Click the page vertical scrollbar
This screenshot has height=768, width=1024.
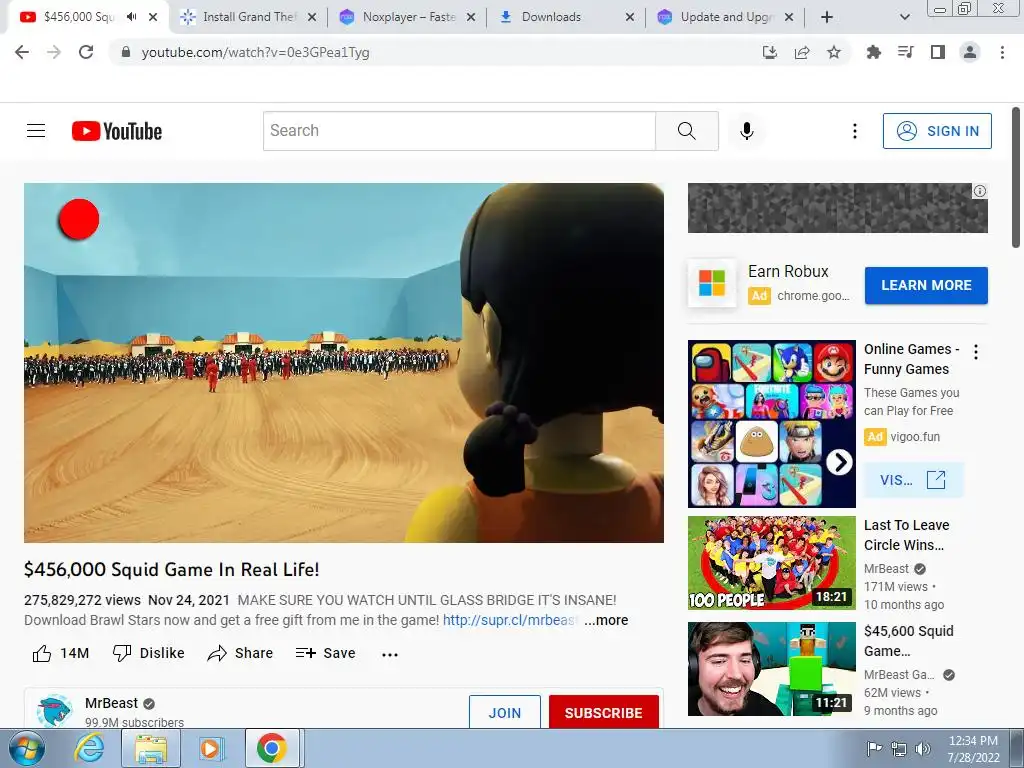click(x=1016, y=178)
